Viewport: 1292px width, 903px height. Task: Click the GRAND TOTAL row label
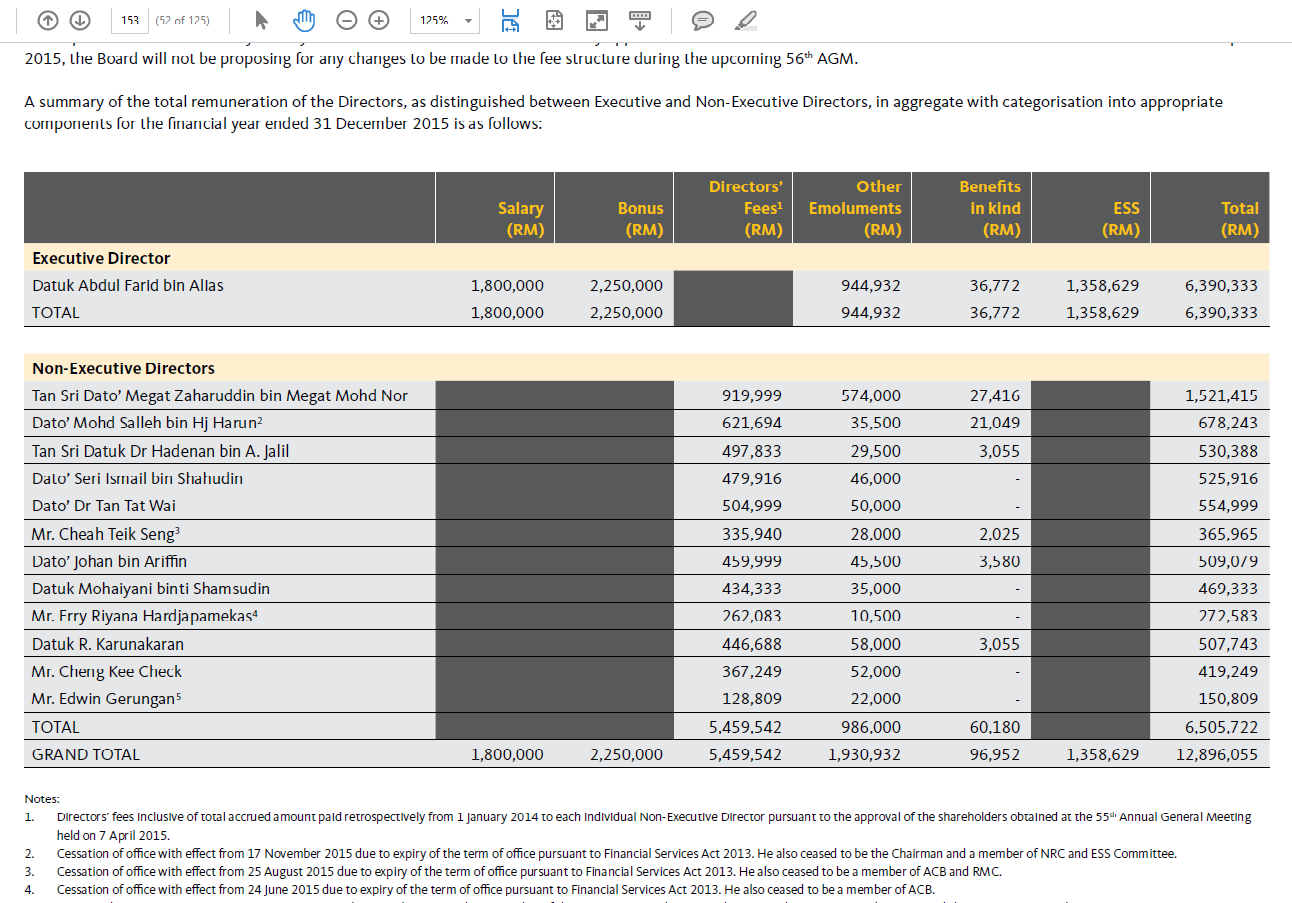pos(86,754)
